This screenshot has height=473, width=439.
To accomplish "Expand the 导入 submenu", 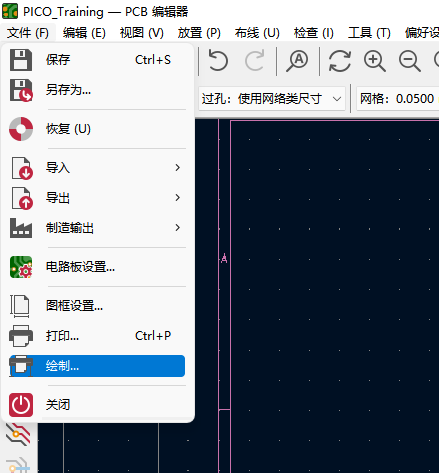I will [x=97, y=167].
